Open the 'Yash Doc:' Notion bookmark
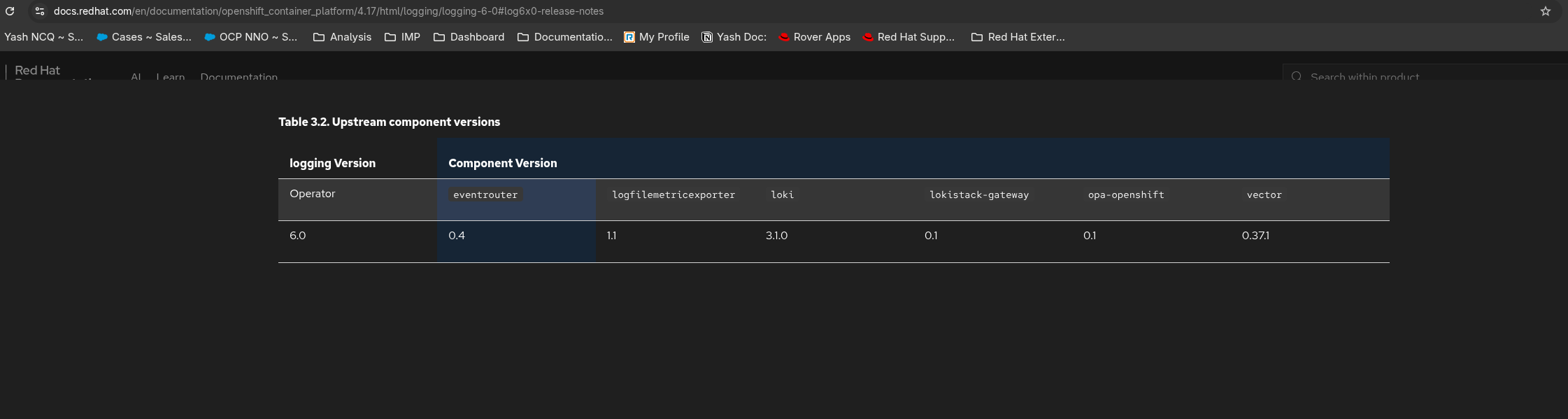Viewport: 1568px width, 419px height. pos(734,37)
